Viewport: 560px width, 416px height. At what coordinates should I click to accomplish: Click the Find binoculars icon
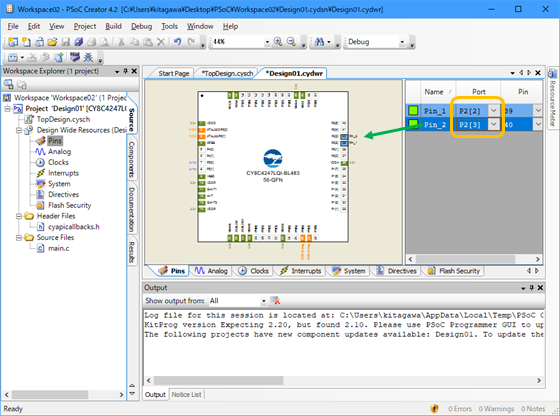click(319, 42)
